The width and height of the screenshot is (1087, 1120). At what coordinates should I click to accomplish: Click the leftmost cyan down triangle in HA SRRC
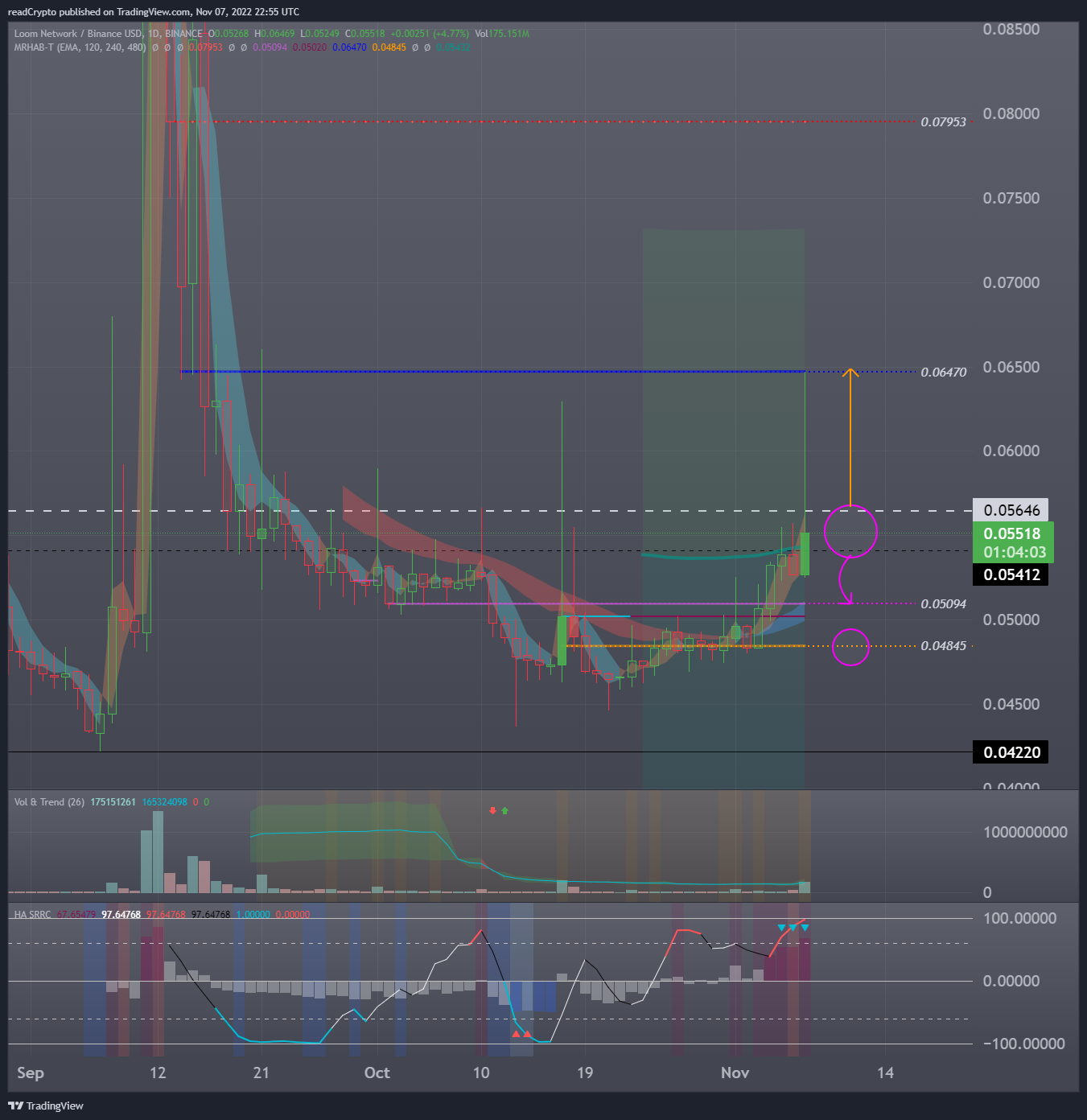[x=781, y=928]
